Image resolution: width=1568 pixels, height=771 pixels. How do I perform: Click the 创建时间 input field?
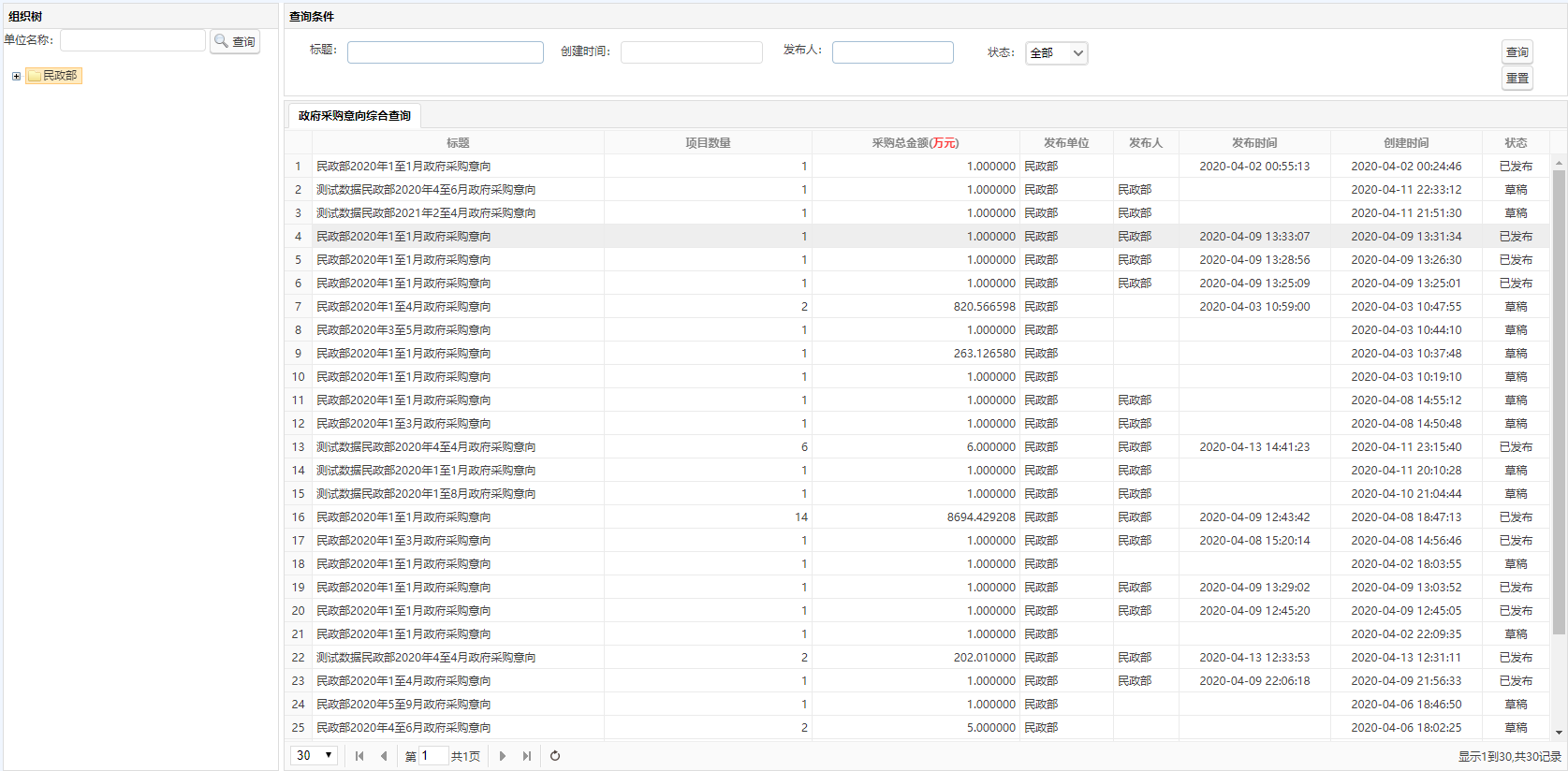tap(691, 52)
